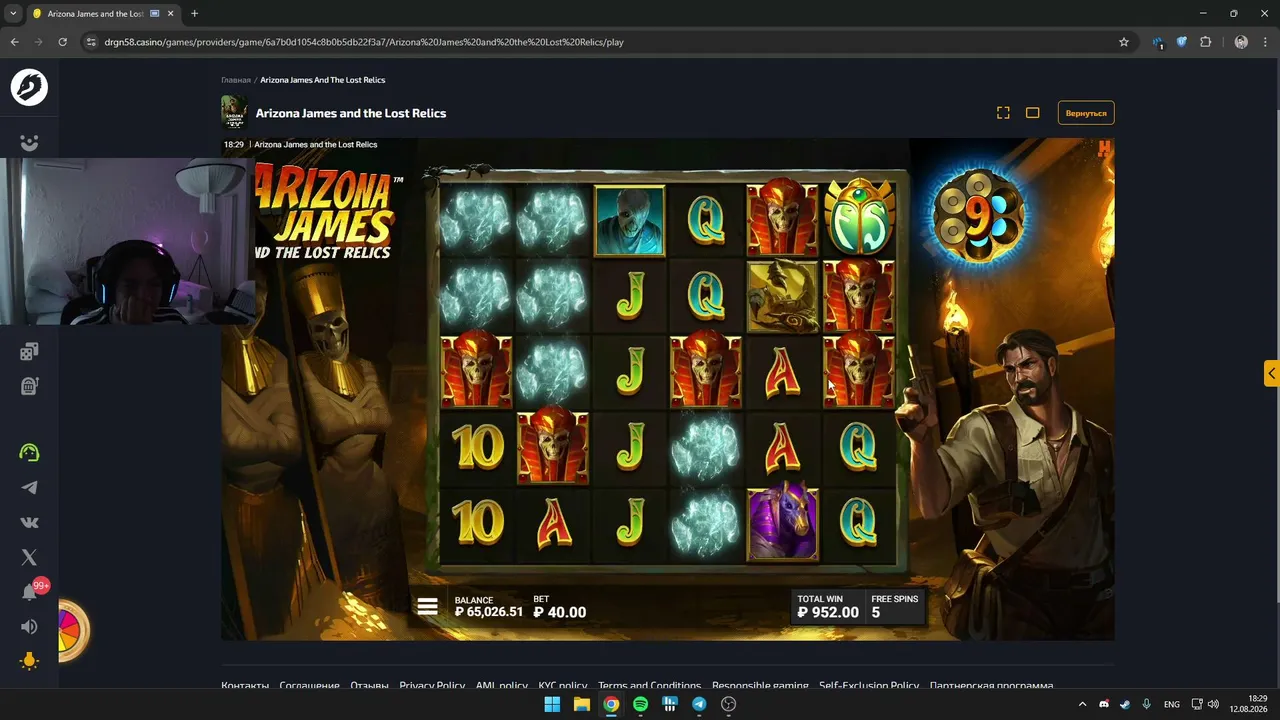
Task: Show hidden system tray icons
Action: pos(1082,704)
